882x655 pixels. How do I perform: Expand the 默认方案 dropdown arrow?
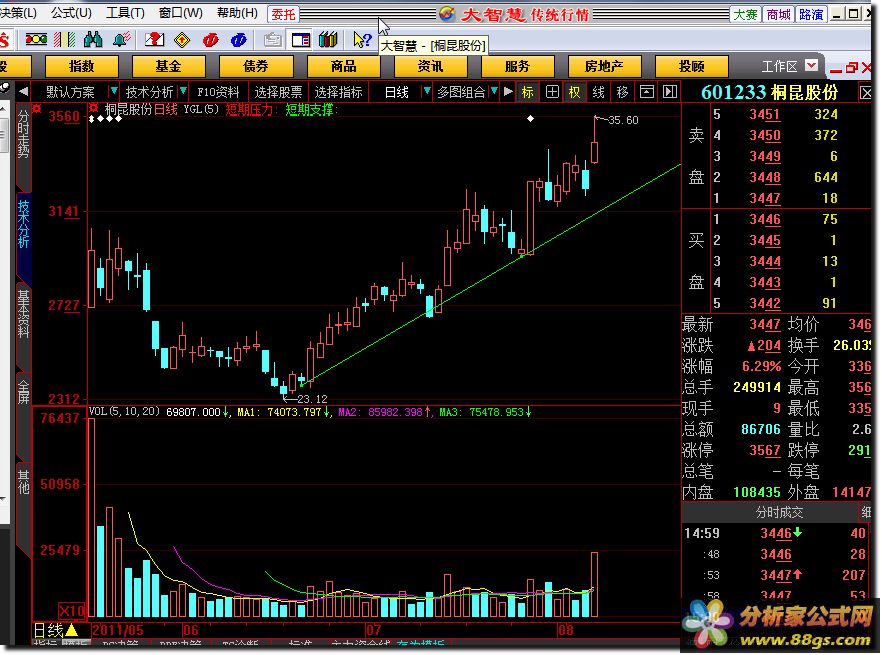point(113,91)
